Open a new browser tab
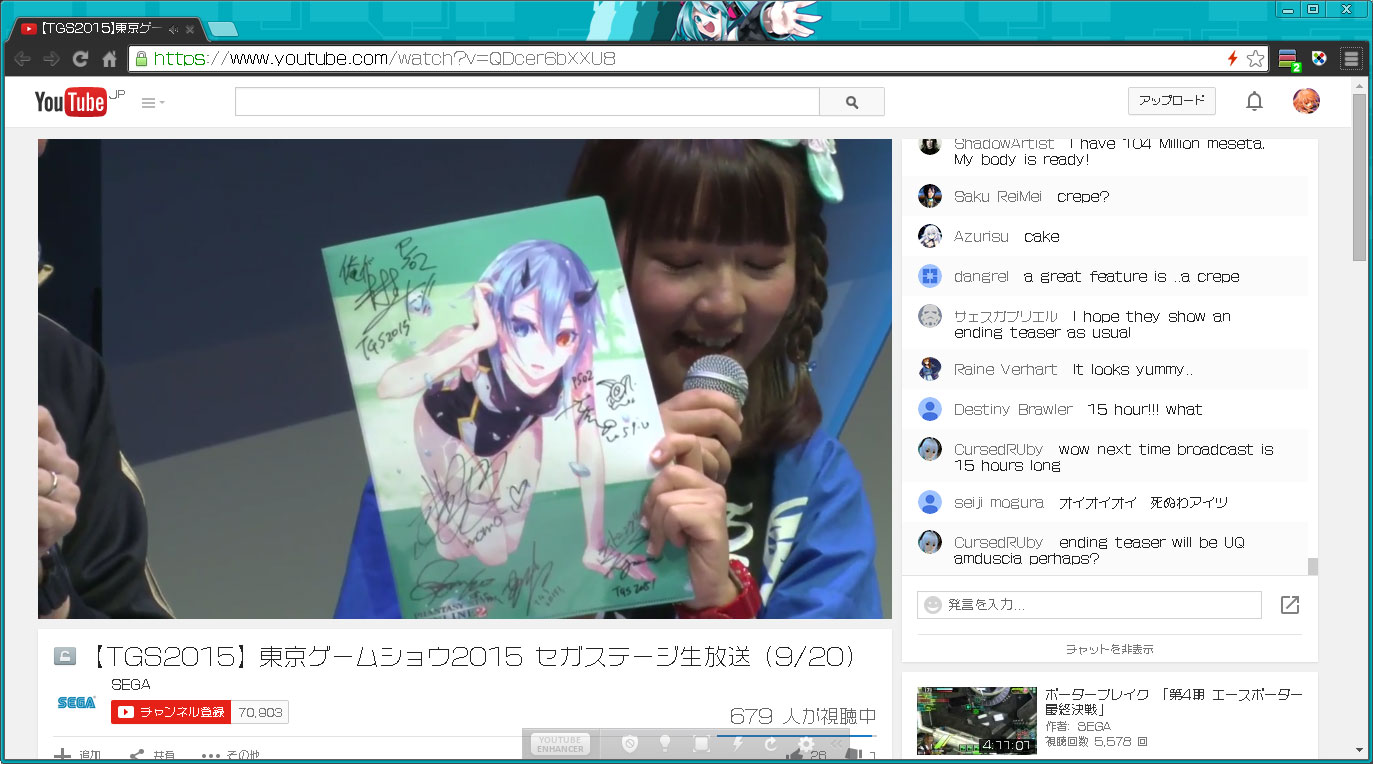The image size is (1373, 764). pyautogui.click(x=222, y=29)
